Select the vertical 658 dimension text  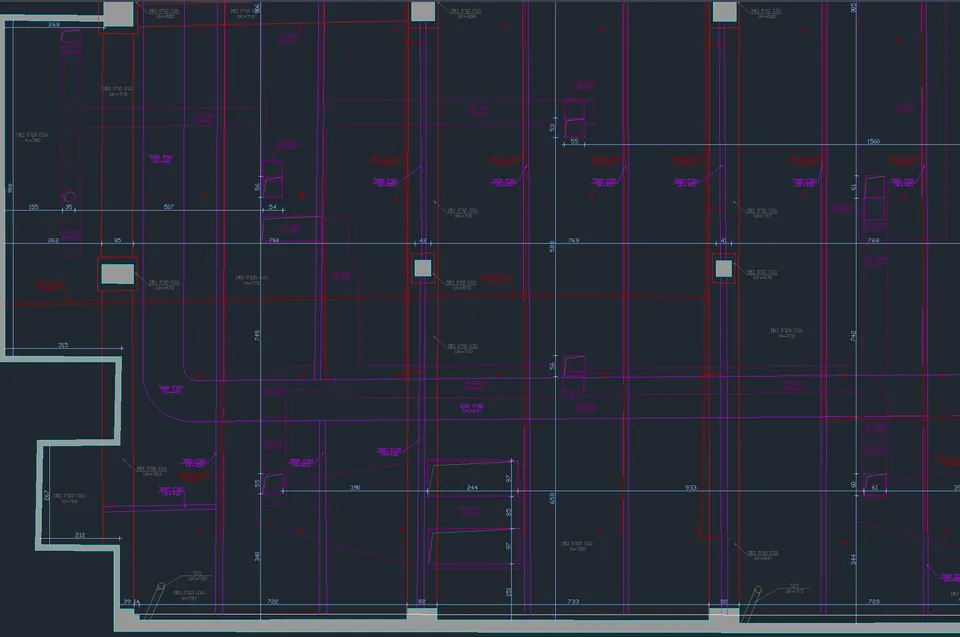pyautogui.click(x=552, y=498)
